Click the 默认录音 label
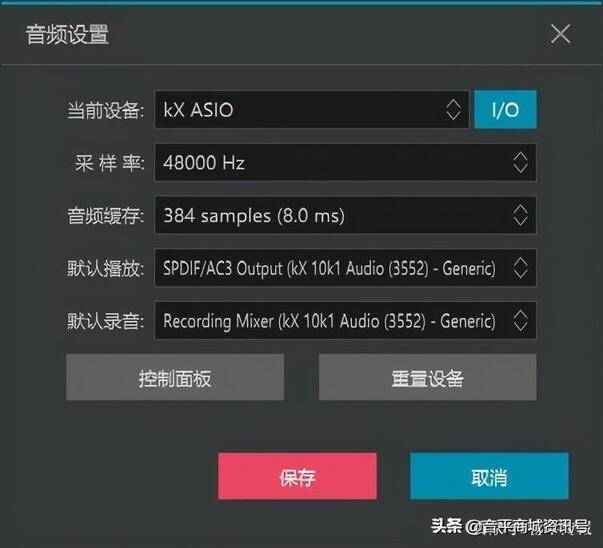 click(106, 321)
